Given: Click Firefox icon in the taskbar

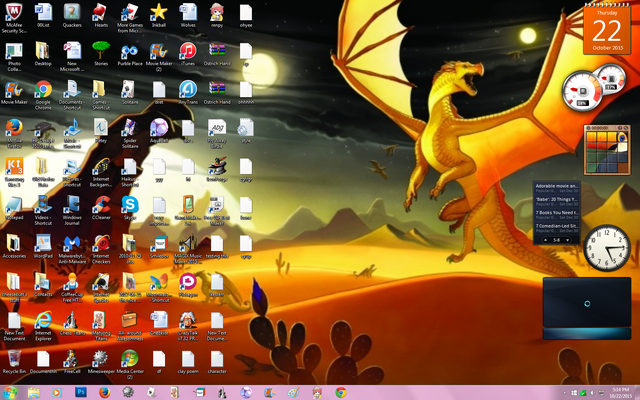Looking at the screenshot, I should 104,393.
